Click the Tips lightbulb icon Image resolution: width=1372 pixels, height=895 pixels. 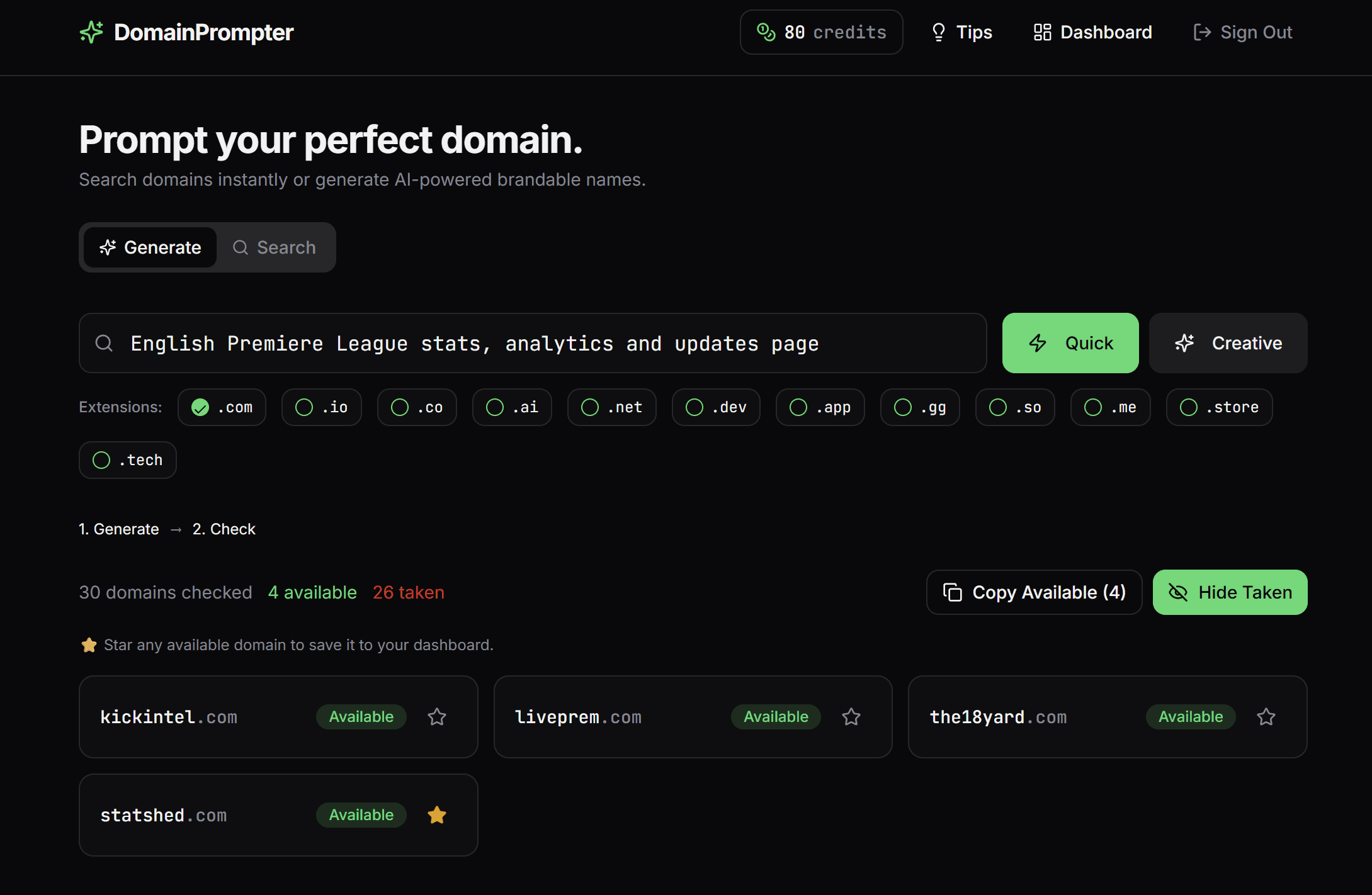938,32
